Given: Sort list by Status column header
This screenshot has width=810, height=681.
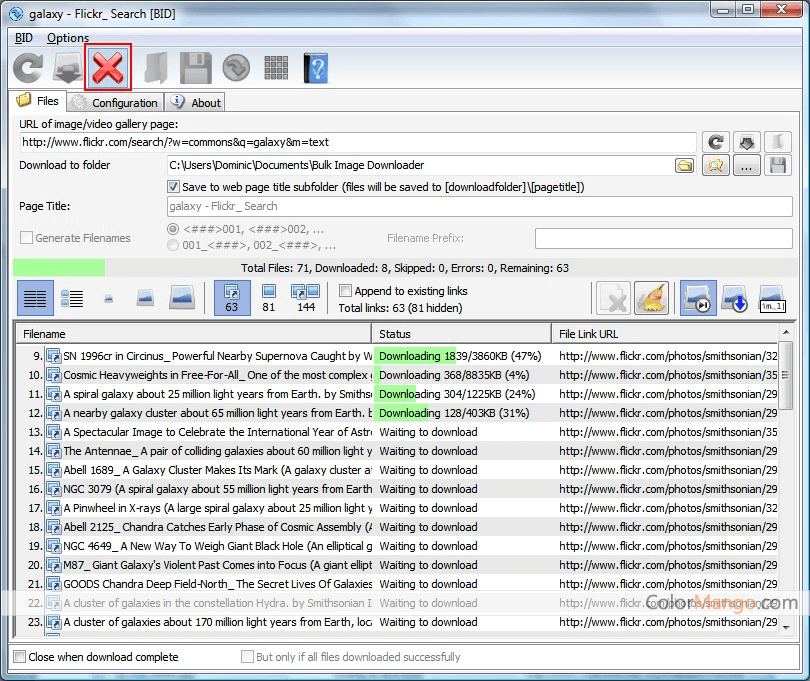Looking at the screenshot, I should (460, 334).
